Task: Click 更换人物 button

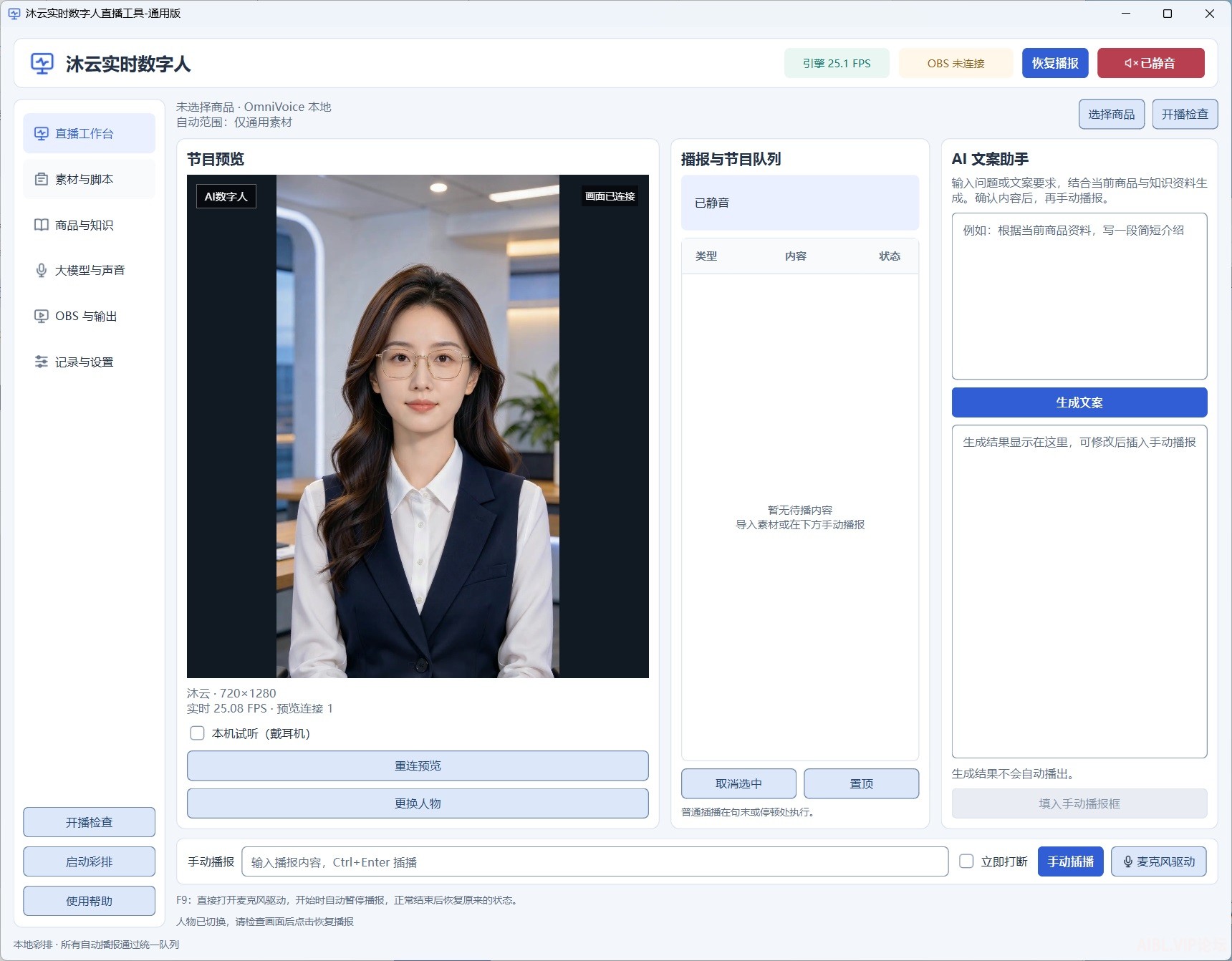Action: point(418,803)
